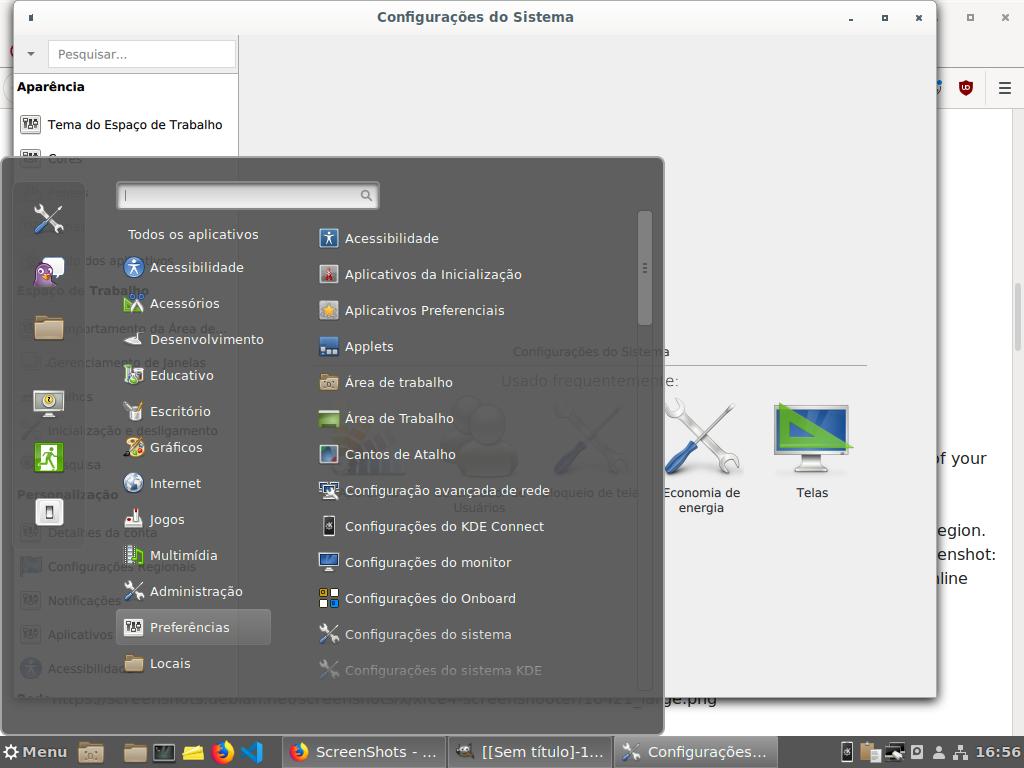This screenshot has height=768, width=1024.
Task: Click the Firefox page scrollbar
Action: [x=1017, y=317]
